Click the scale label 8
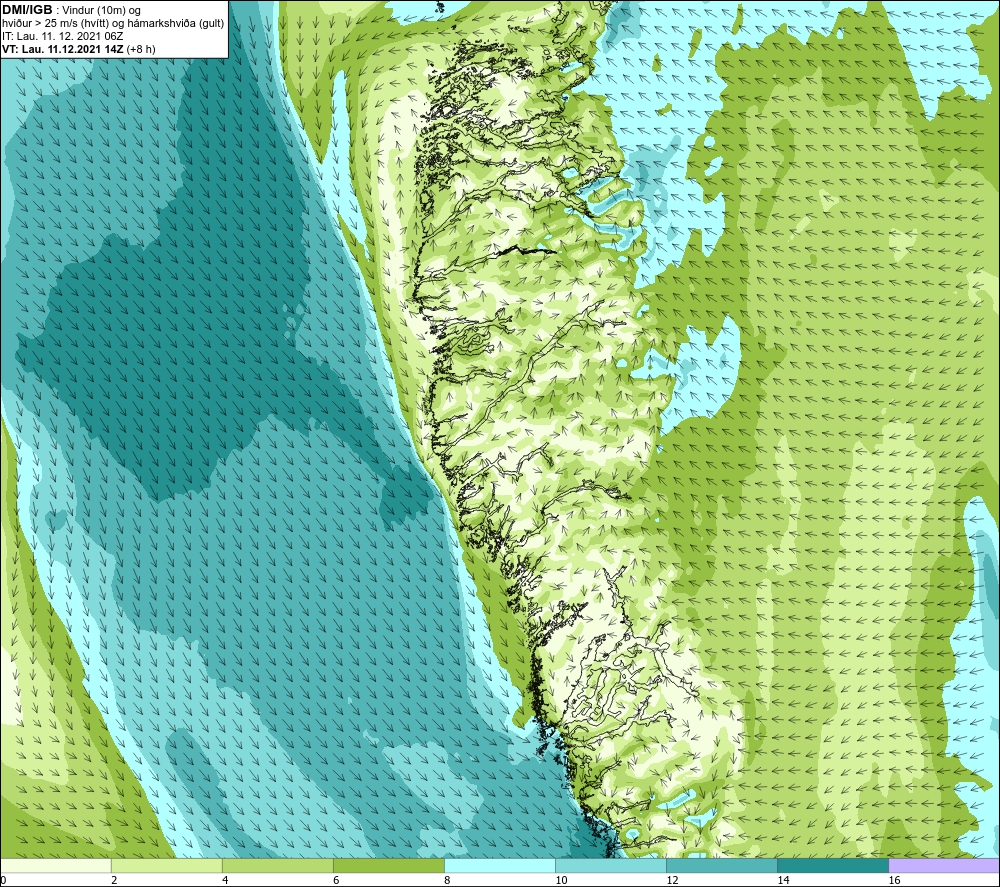 pyautogui.click(x=447, y=881)
